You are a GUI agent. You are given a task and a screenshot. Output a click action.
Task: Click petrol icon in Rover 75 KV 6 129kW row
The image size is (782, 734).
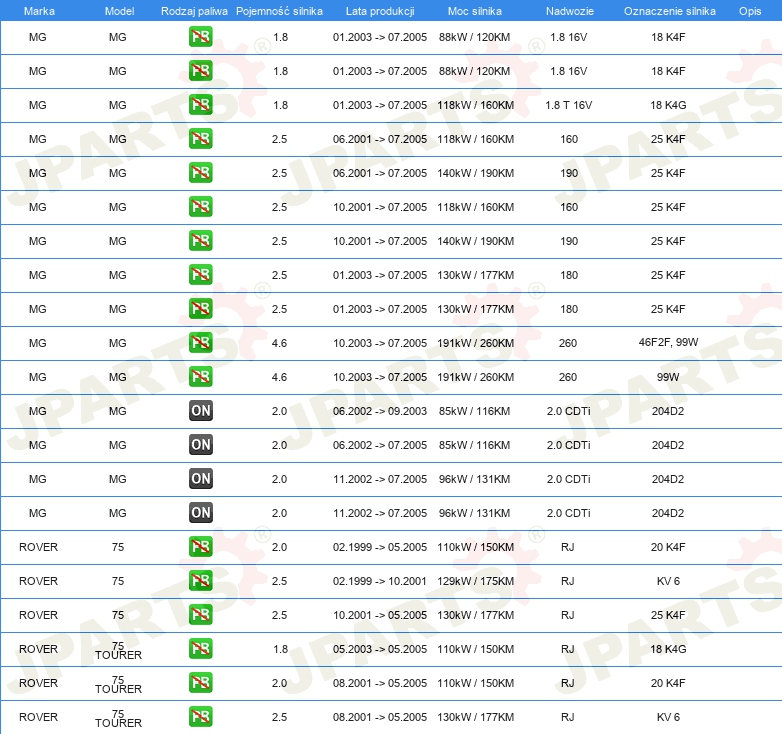point(200,581)
